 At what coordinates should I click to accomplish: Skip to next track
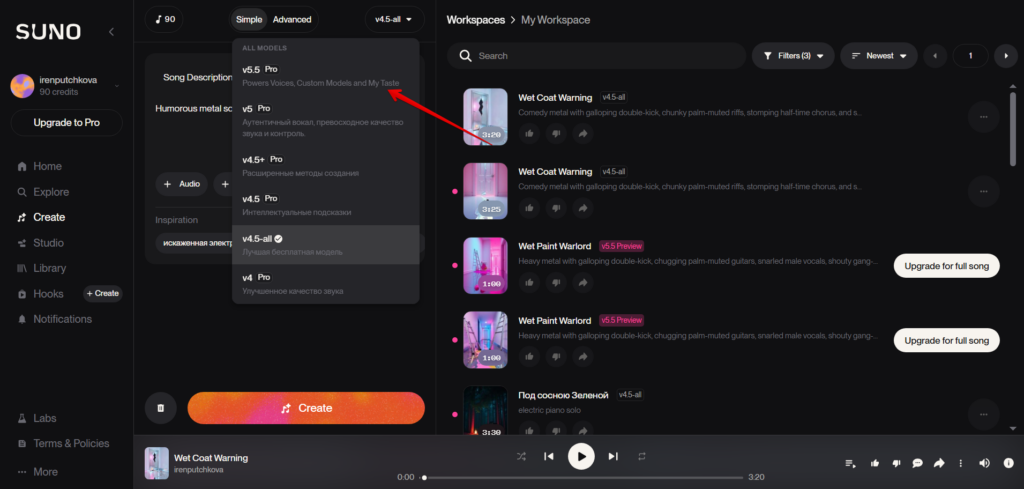click(x=613, y=456)
